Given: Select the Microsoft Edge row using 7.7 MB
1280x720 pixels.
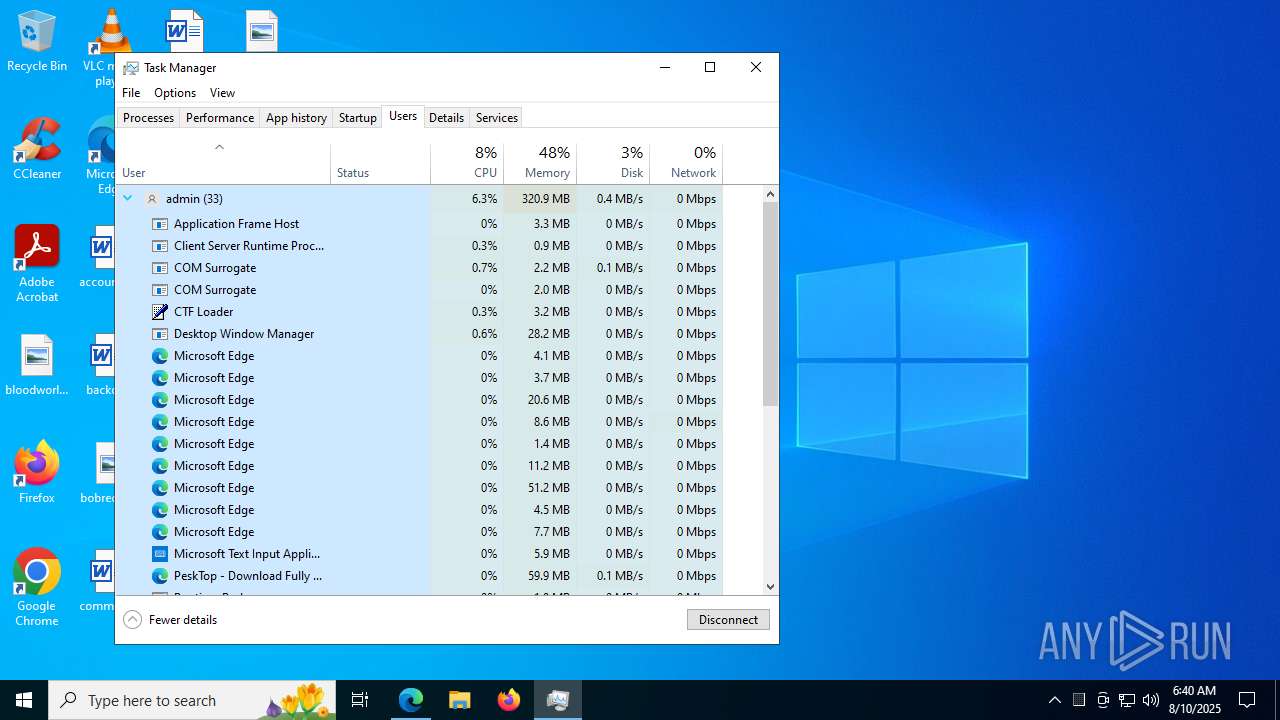Looking at the screenshot, I should coord(419,532).
